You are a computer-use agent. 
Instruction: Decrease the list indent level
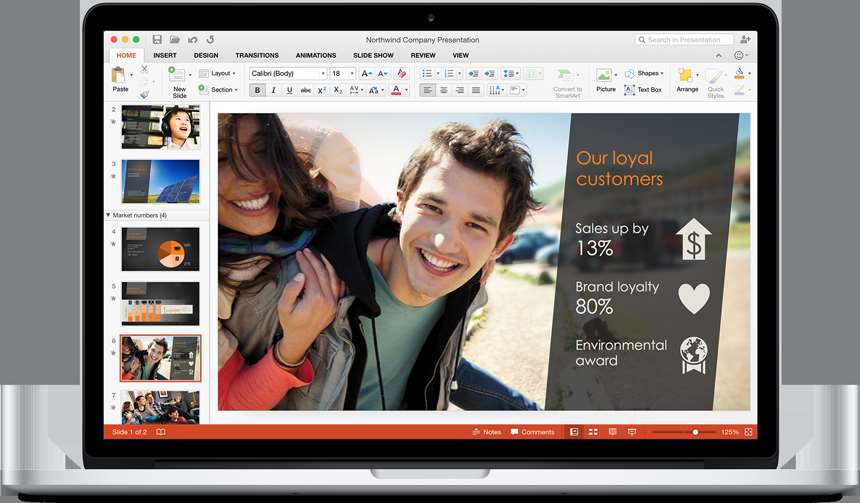(x=473, y=74)
